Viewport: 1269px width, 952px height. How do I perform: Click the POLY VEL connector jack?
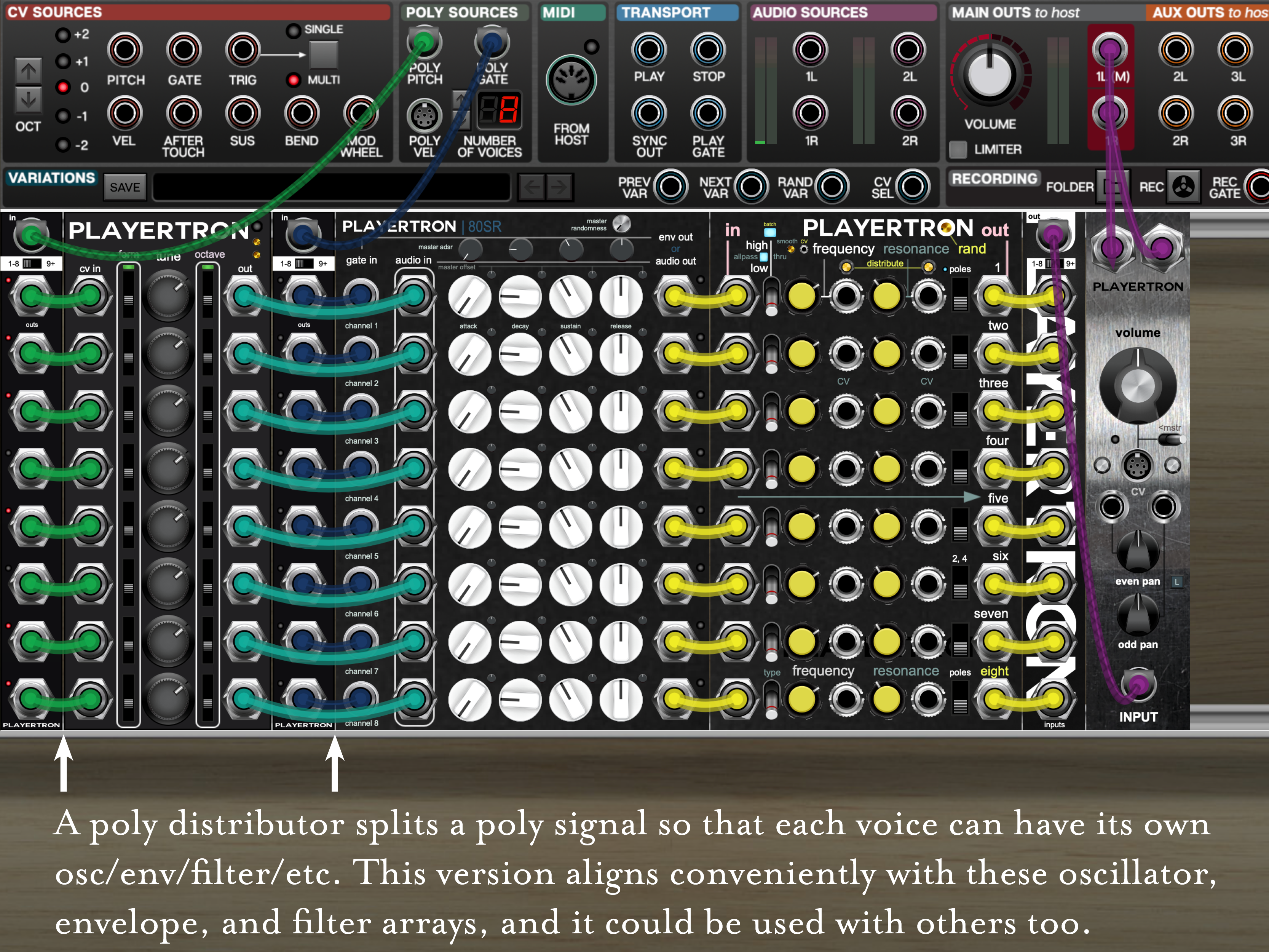424,115
